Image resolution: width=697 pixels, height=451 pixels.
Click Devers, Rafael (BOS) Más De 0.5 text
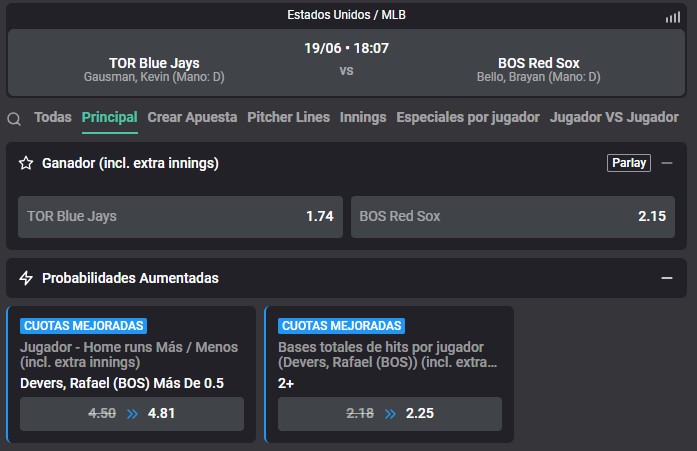(122, 383)
